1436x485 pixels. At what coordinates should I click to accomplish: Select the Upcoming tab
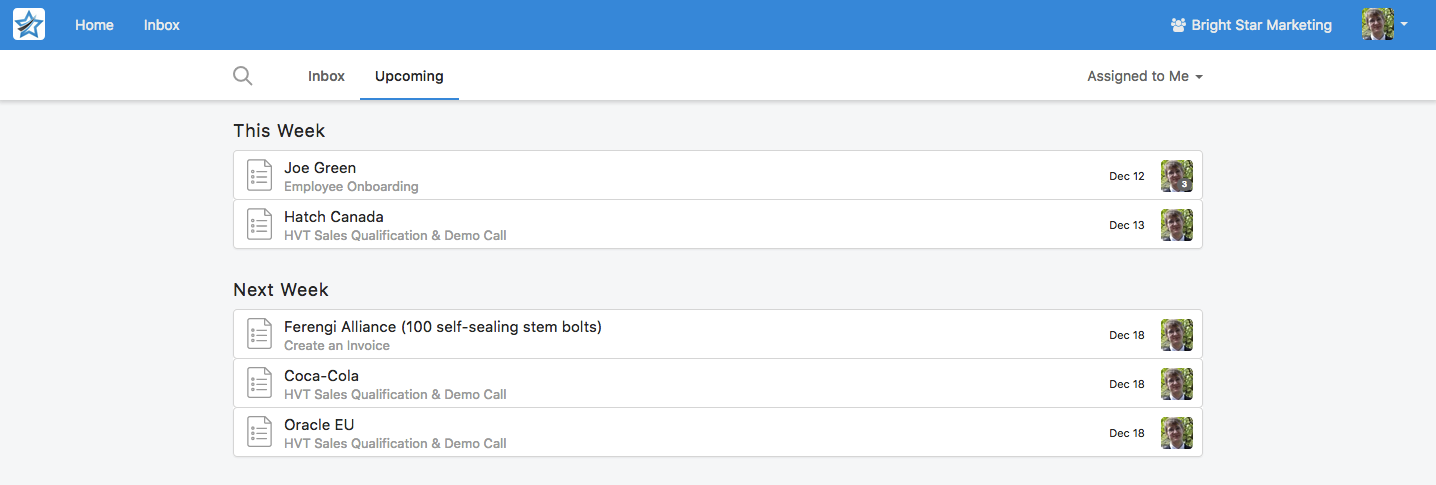(x=409, y=76)
